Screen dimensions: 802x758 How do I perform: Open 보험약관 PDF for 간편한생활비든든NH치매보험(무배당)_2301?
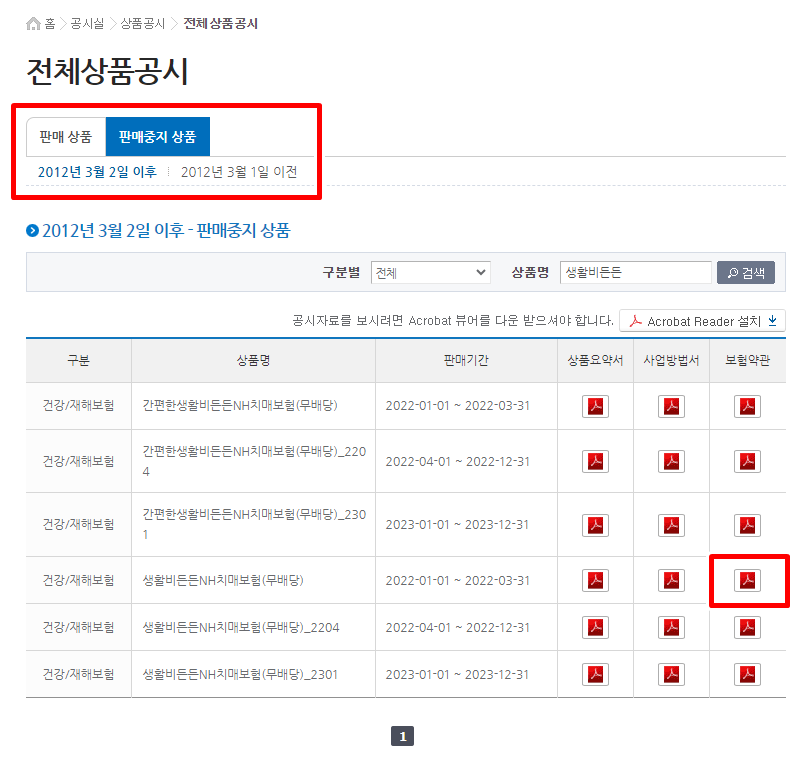(747, 525)
